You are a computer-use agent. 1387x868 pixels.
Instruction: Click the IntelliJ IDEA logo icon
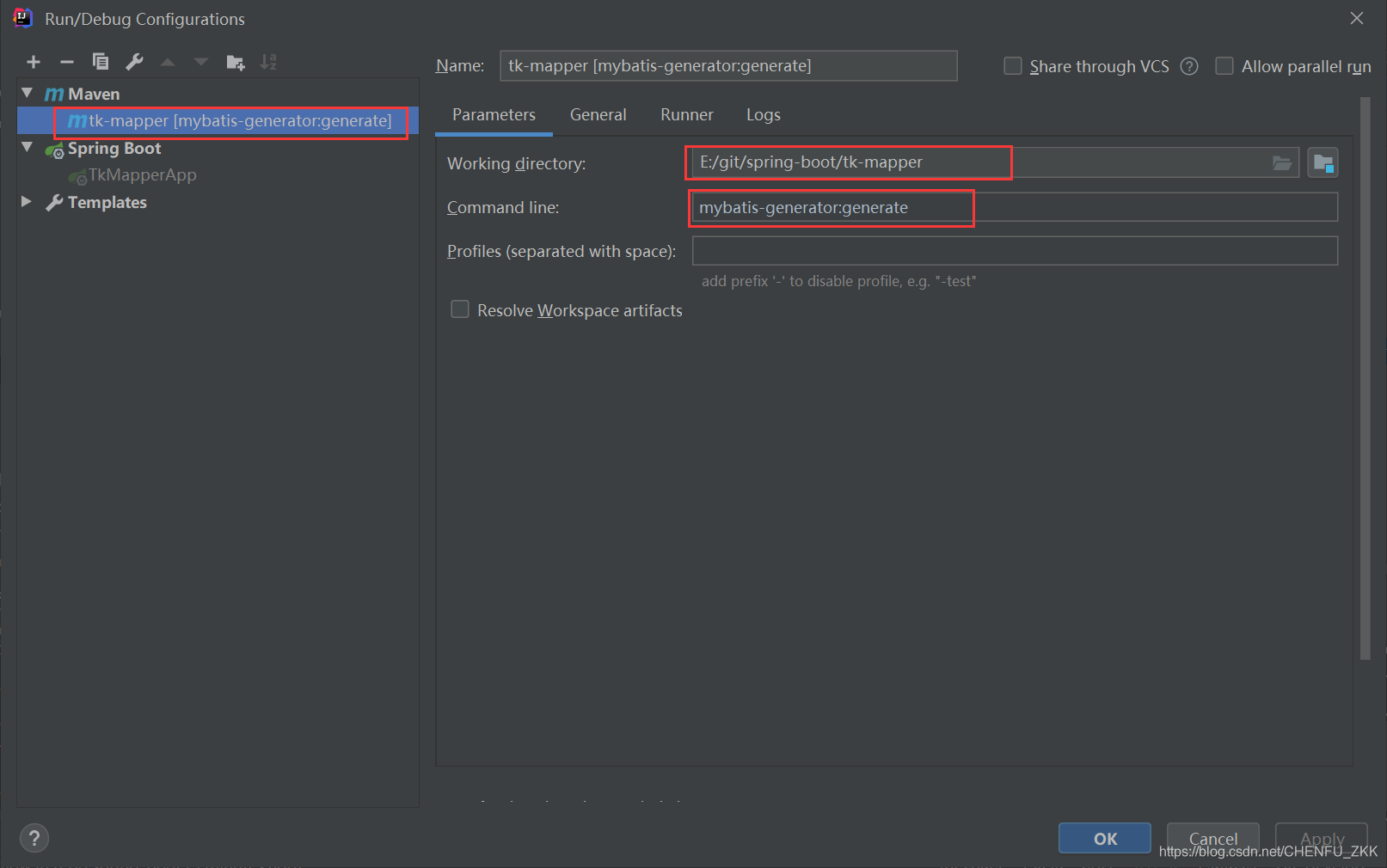coord(23,18)
